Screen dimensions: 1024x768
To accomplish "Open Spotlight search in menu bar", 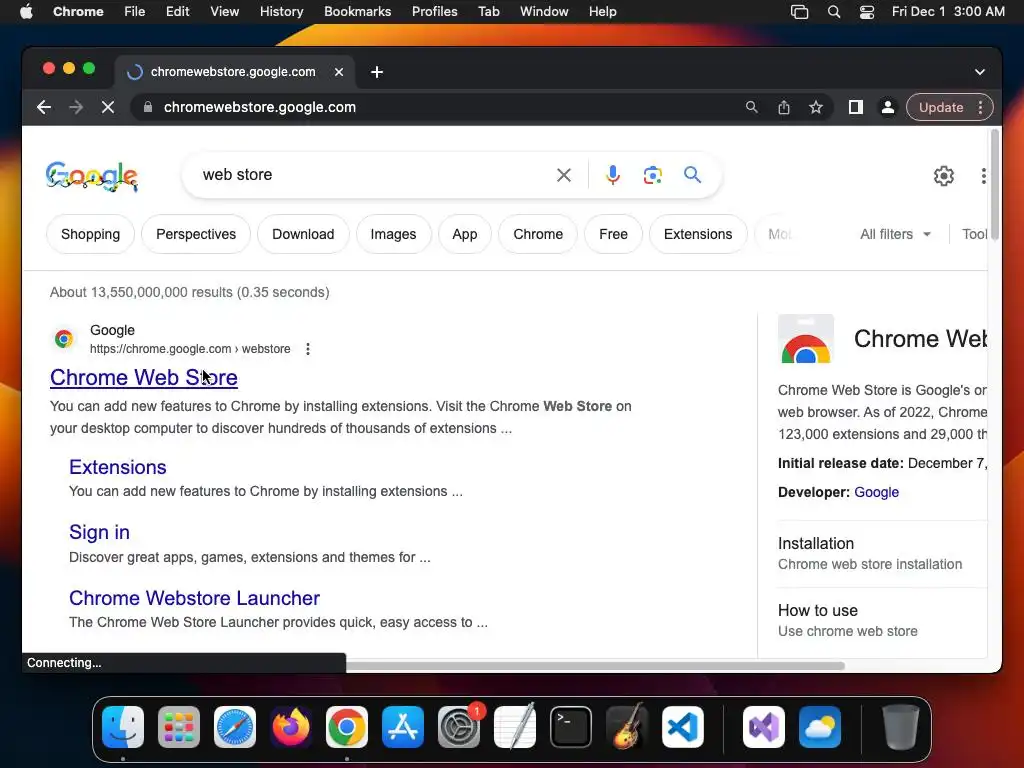I will [834, 12].
